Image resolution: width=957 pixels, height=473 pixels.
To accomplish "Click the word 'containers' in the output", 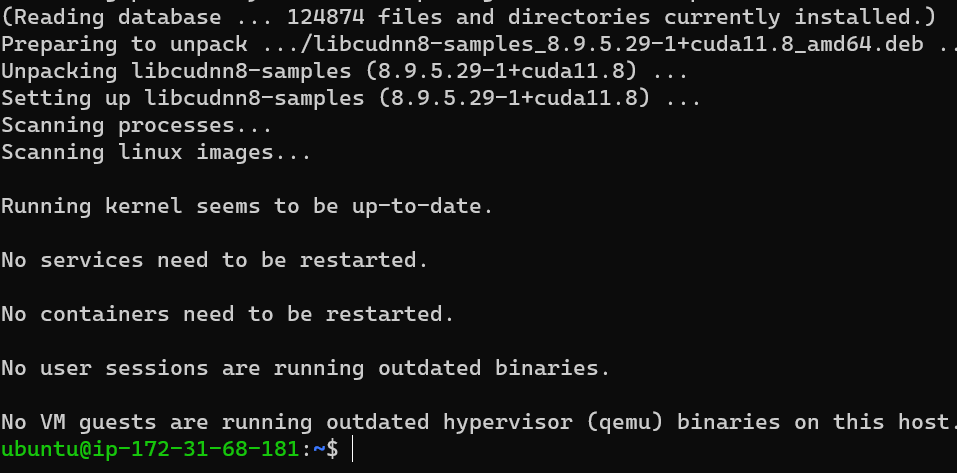I will (x=104, y=314).
